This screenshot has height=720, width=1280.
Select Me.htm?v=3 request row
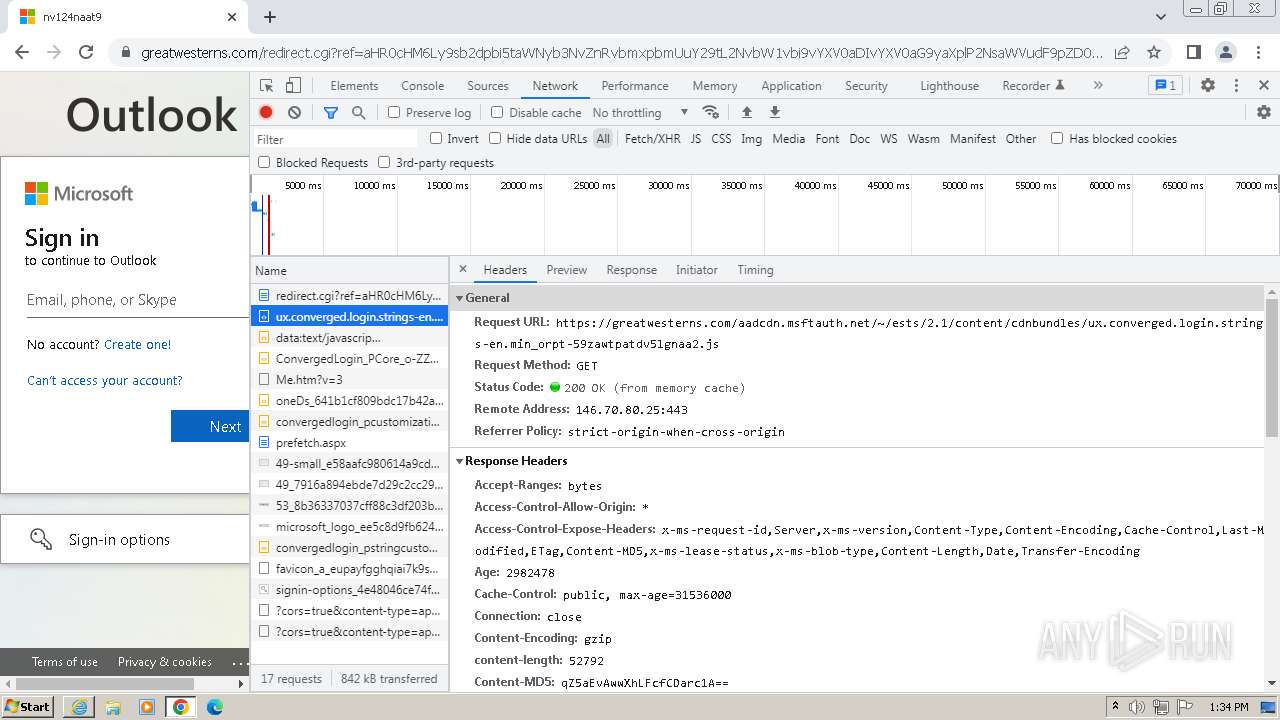point(349,380)
